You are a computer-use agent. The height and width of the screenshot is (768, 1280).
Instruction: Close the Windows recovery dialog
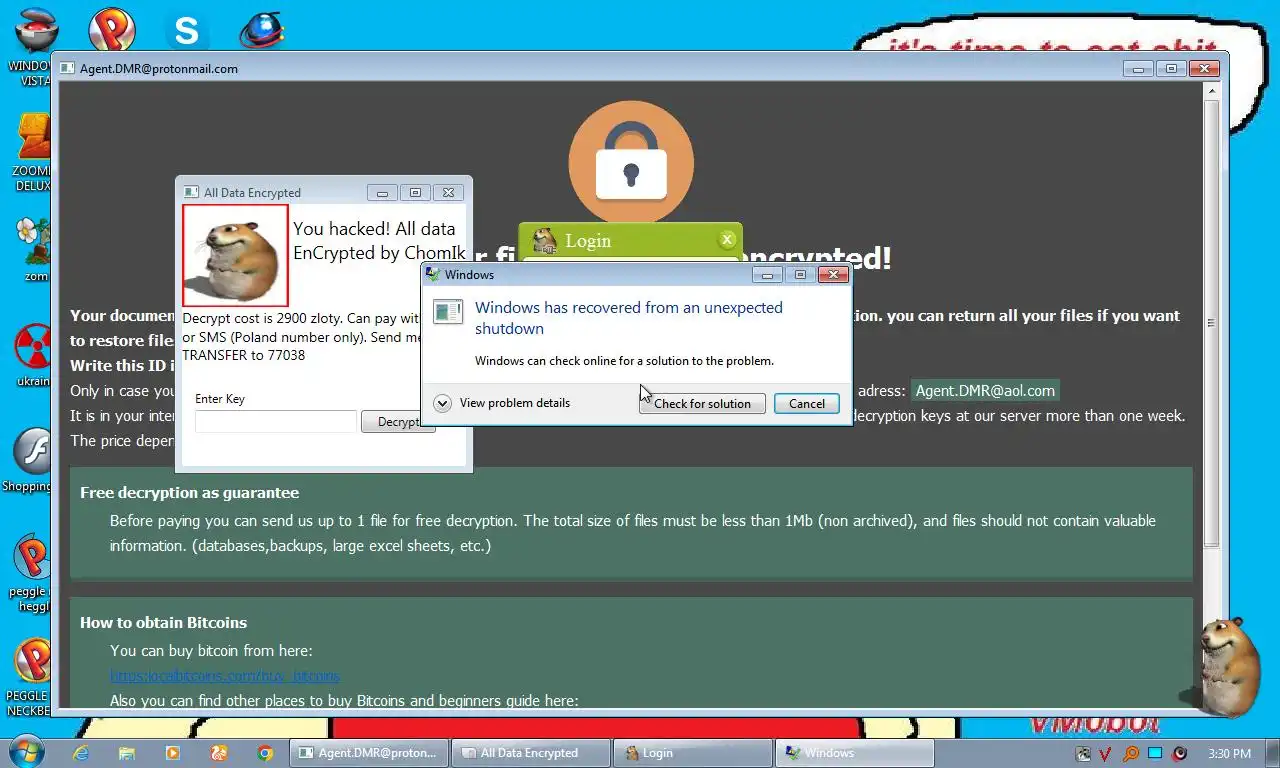[833, 274]
